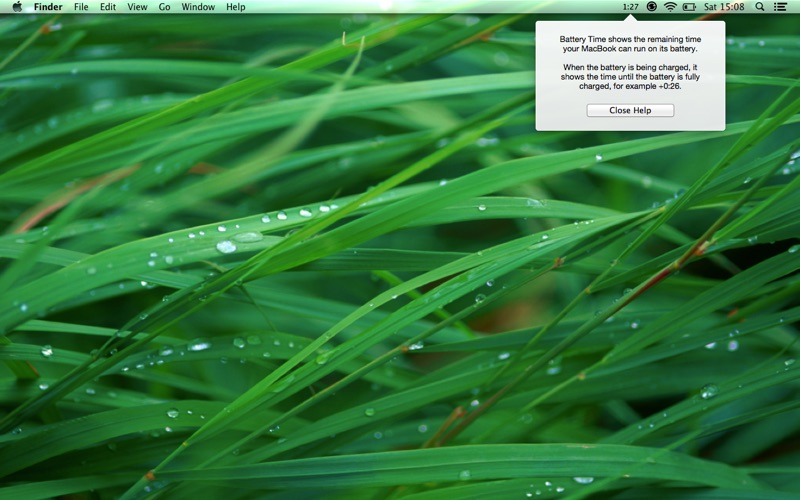This screenshot has width=800, height=500.
Task: Open the Go menu
Action: pyautogui.click(x=164, y=7)
